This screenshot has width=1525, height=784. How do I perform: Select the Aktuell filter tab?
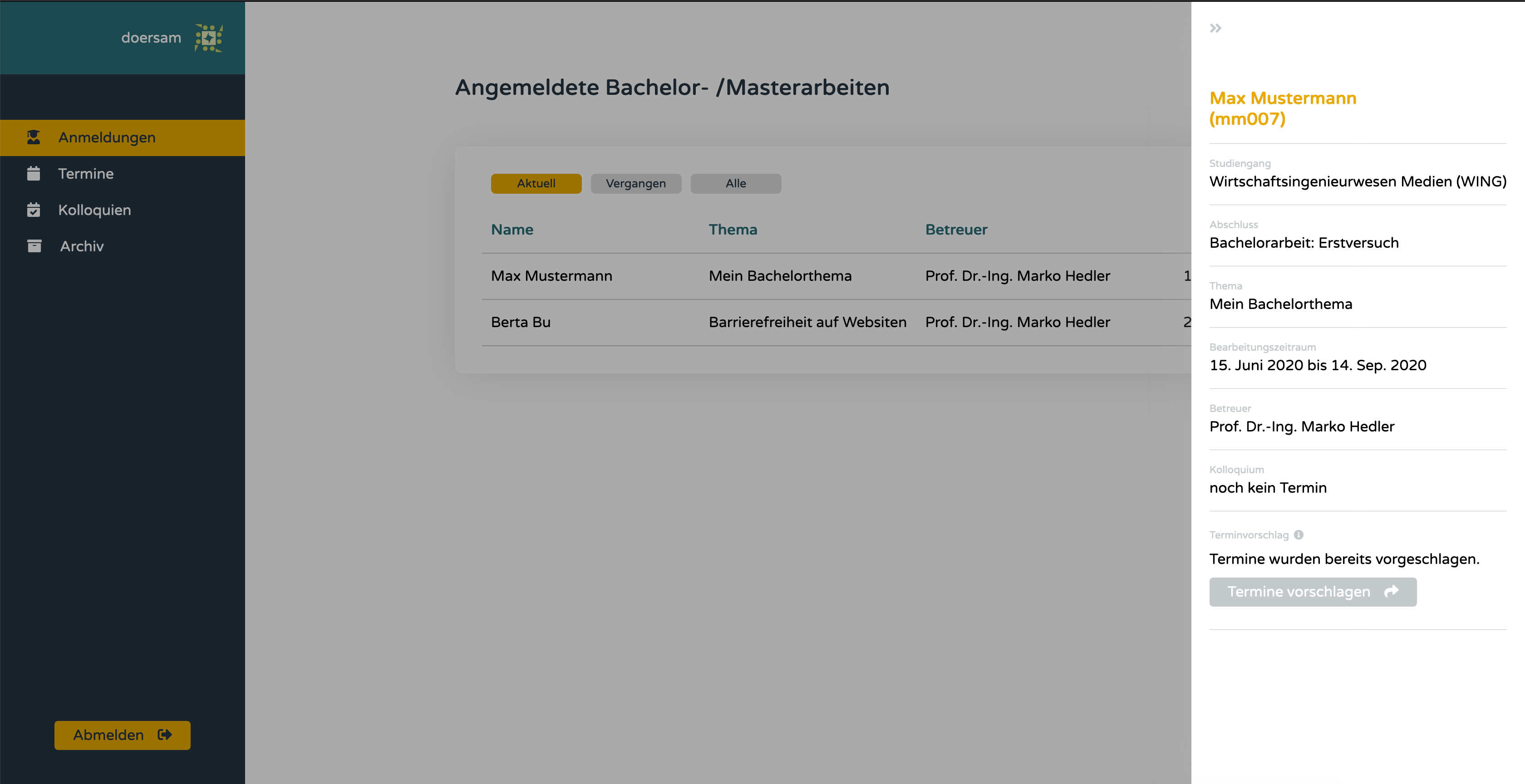536,183
